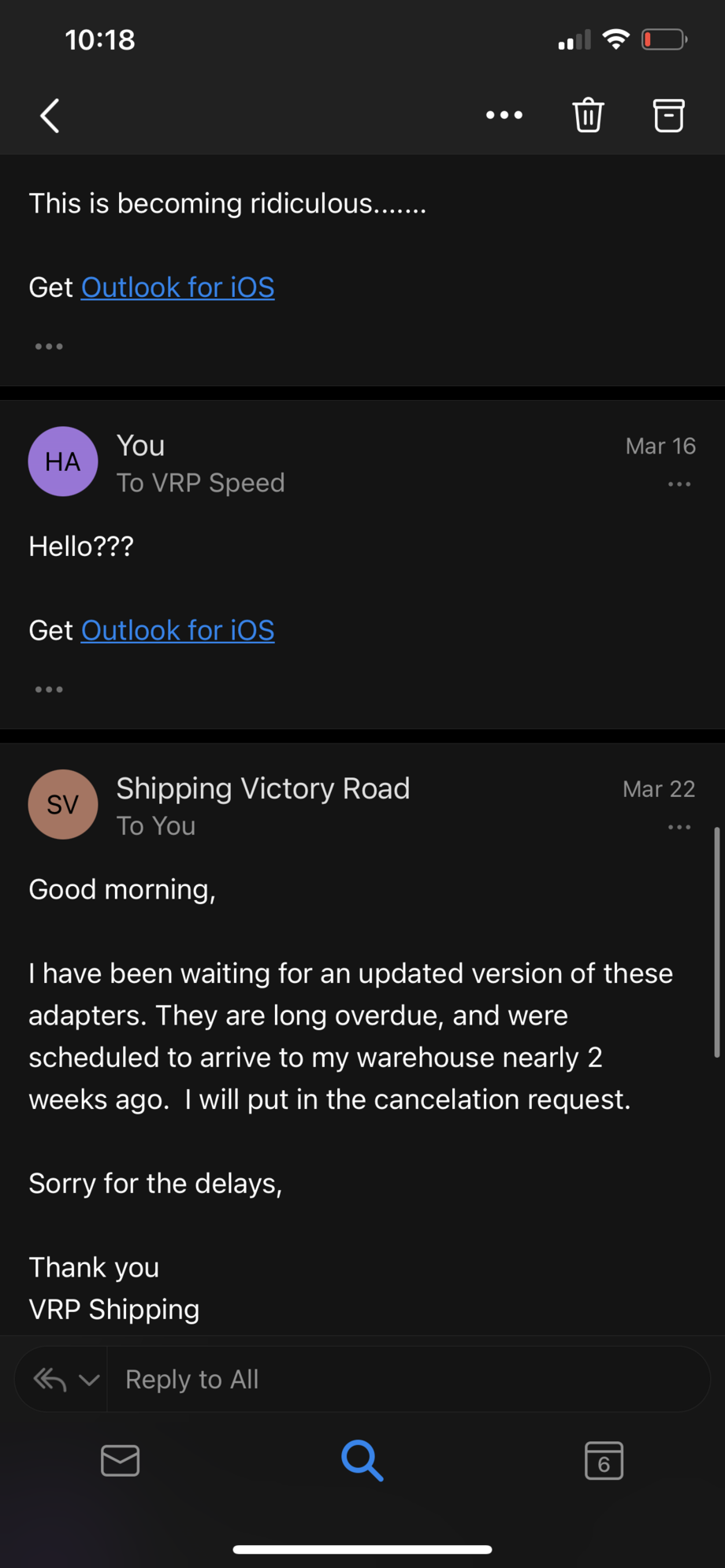
Task: Expand reply options chevron beside reply arrow
Action: (x=89, y=1380)
